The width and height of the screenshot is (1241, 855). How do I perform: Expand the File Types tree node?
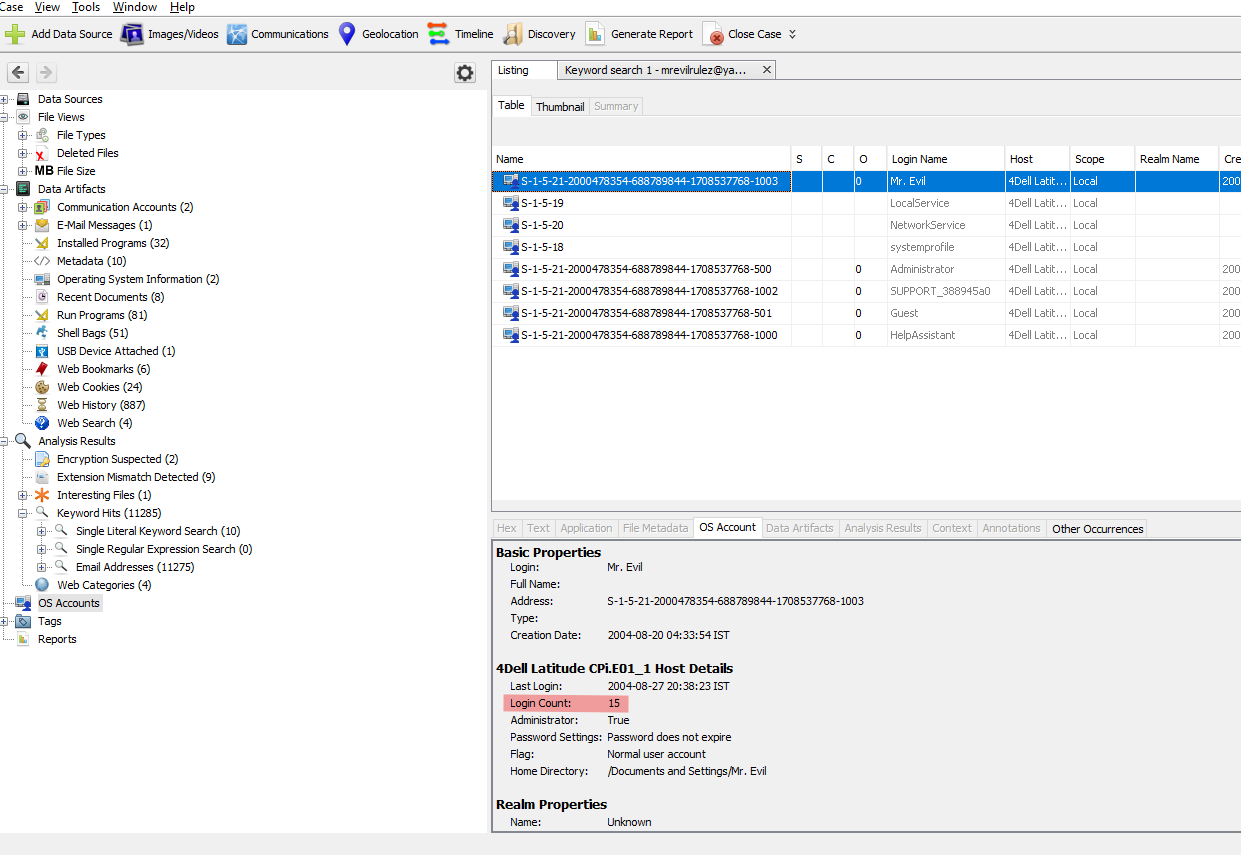pos(22,134)
